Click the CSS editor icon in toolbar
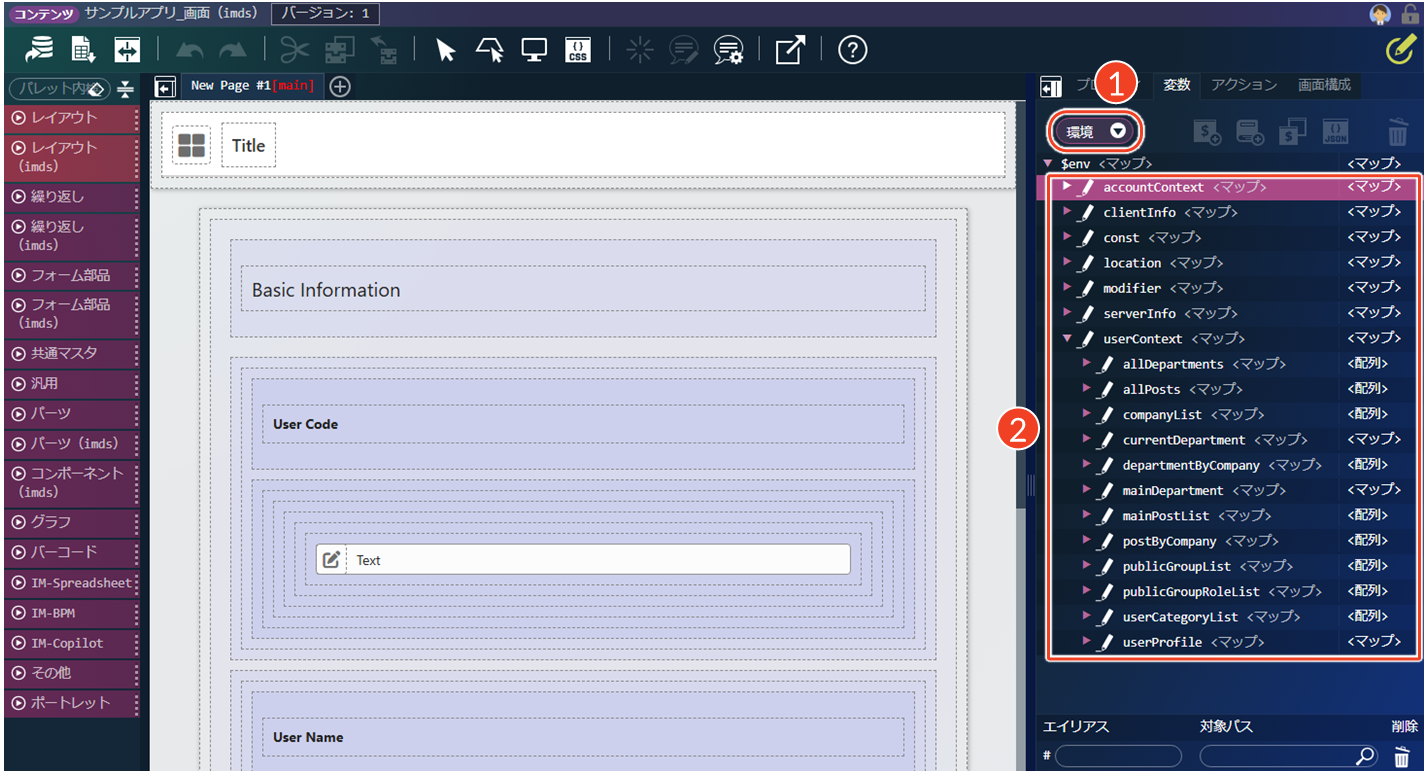1425x771 pixels. [577, 50]
